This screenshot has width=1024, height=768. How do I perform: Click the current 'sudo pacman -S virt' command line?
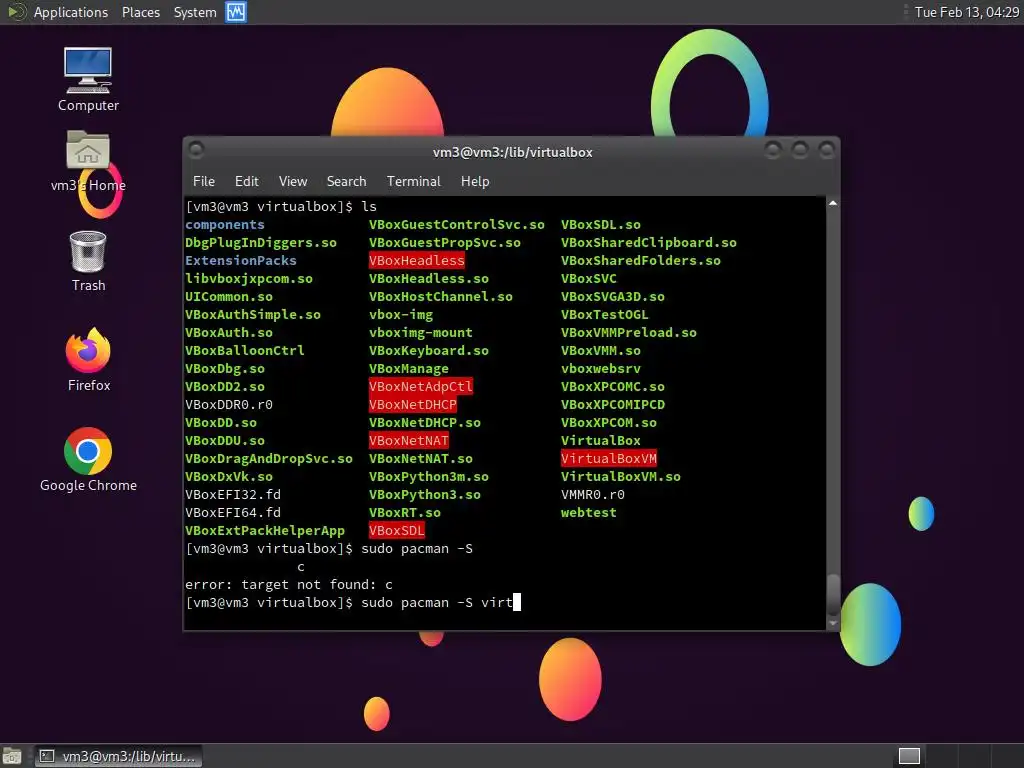(x=353, y=603)
